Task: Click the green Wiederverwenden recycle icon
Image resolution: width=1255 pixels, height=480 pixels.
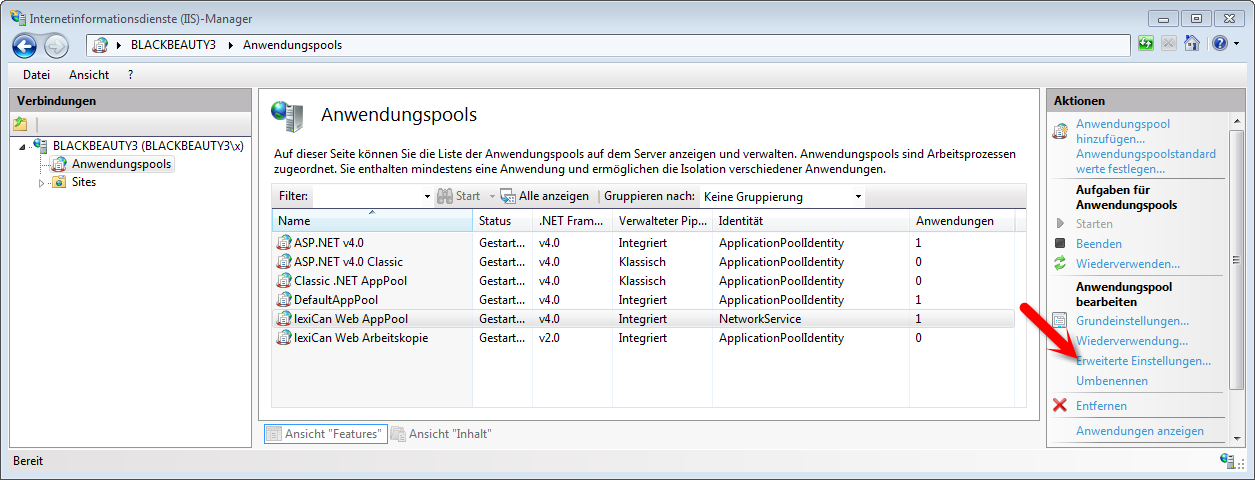Action: click(1060, 263)
